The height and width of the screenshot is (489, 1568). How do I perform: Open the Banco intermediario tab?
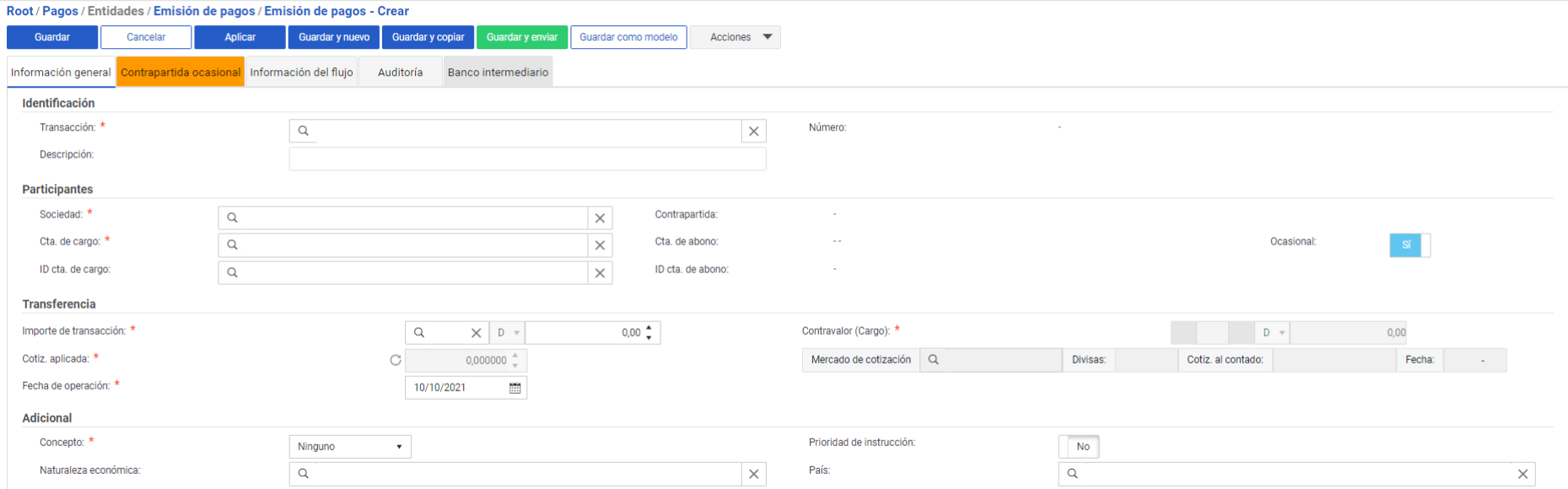[x=498, y=73]
